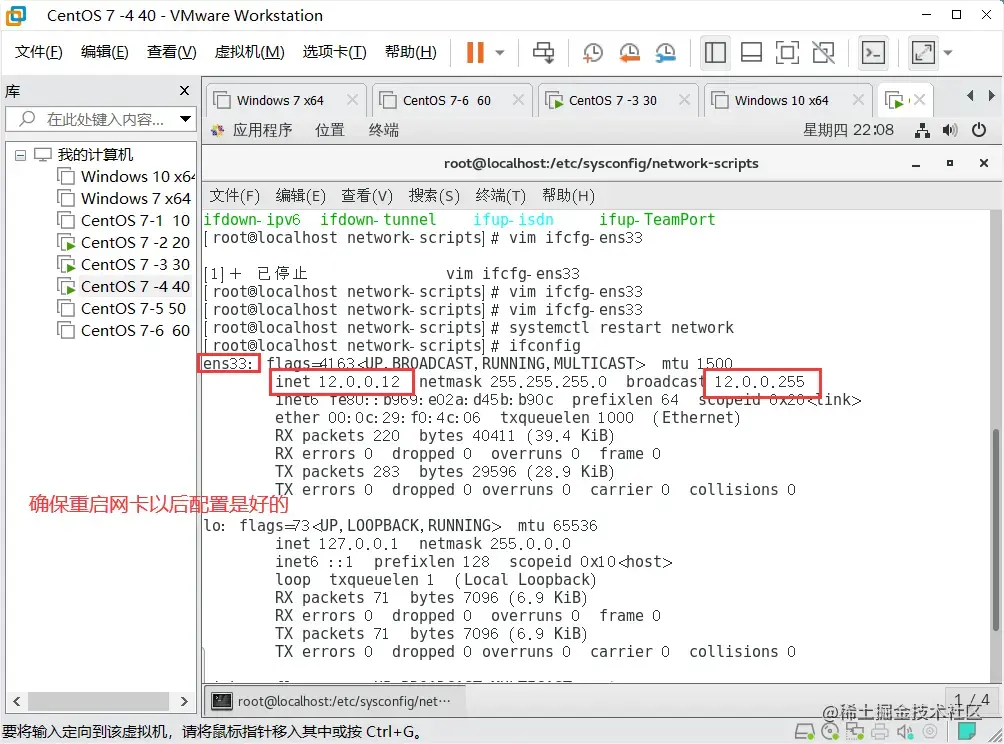This screenshot has height=744, width=1004.
Task: Open the 查看(V) menu in VMware
Action: pyautogui.click(x=171, y=52)
